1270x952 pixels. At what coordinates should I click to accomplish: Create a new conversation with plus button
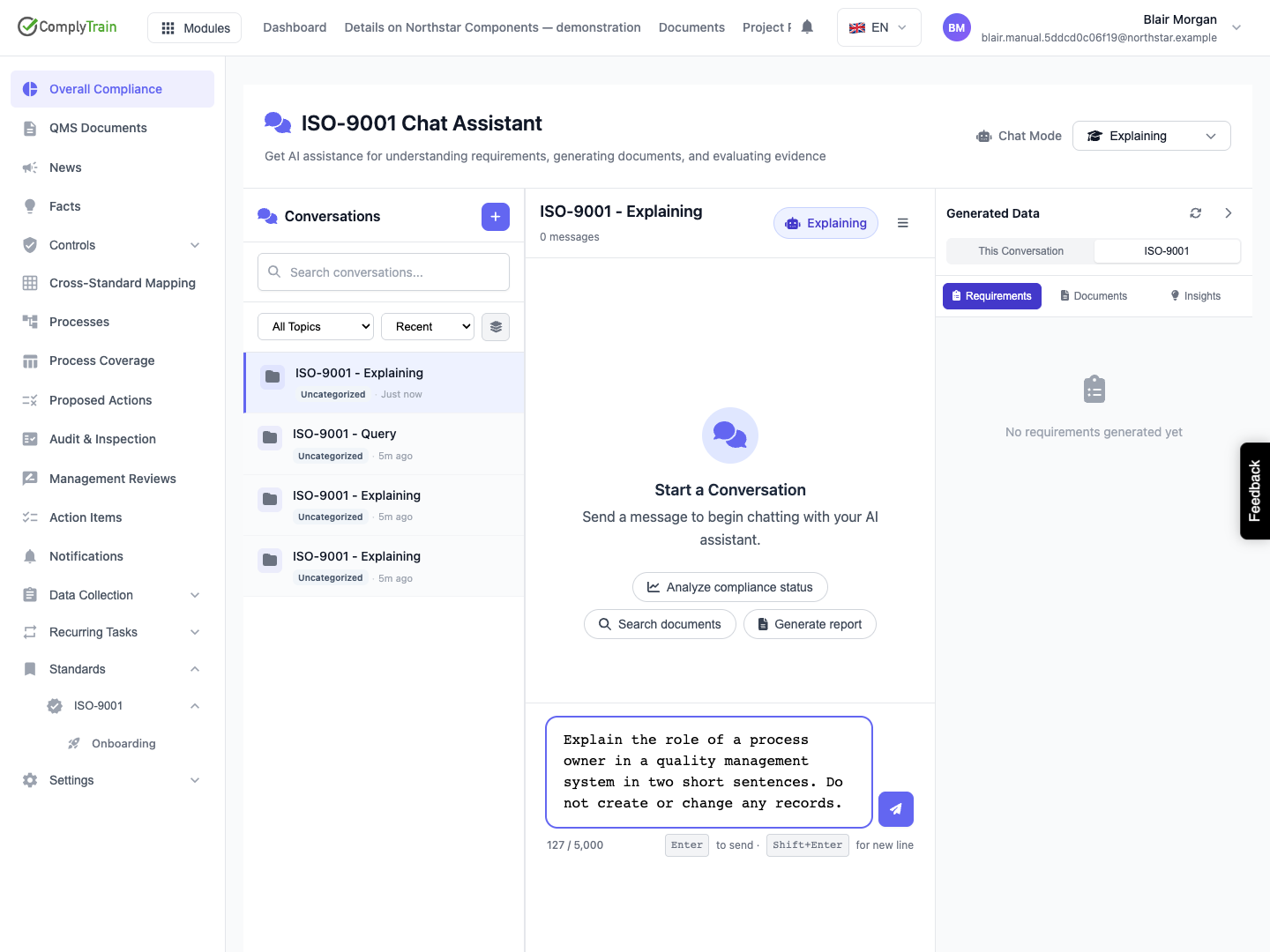[496, 217]
